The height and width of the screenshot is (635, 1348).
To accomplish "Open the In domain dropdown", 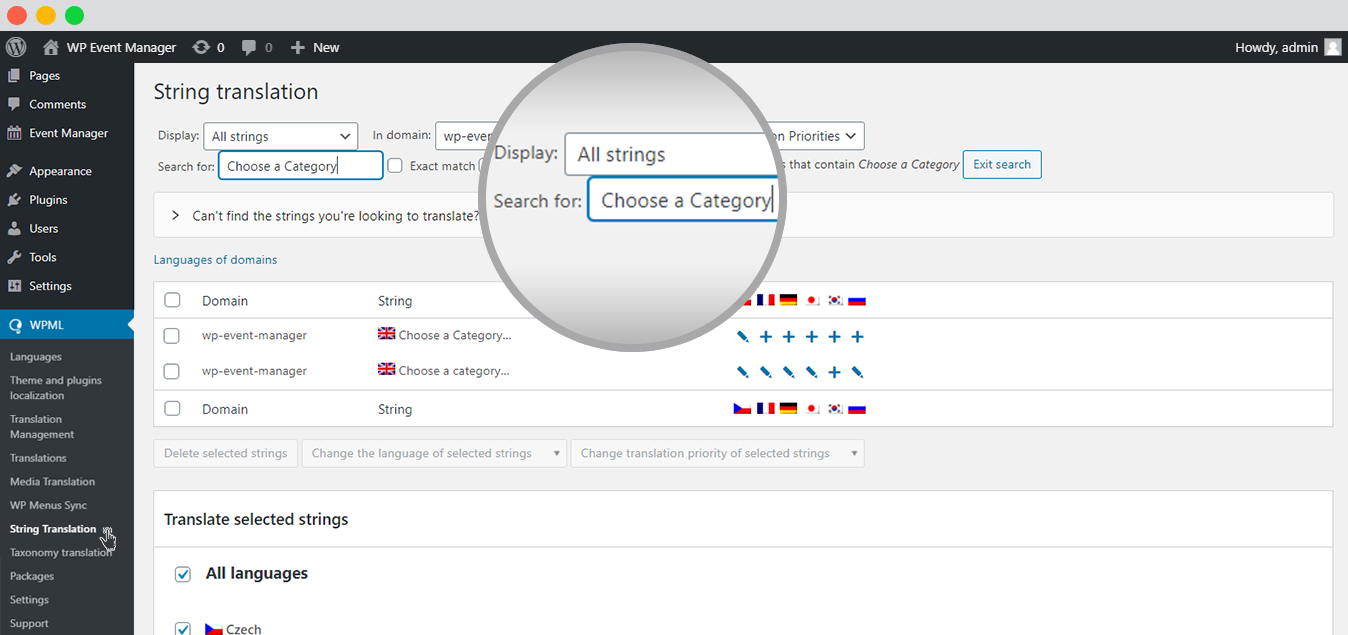I will (466, 136).
